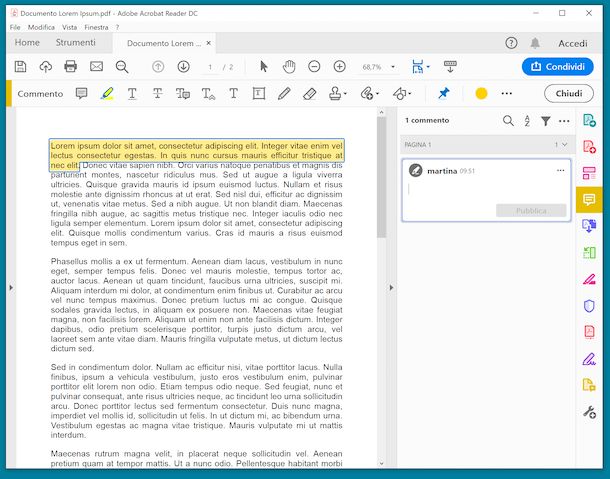
Task: Choose the text box tool
Action: pyautogui.click(x=259, y=93)
